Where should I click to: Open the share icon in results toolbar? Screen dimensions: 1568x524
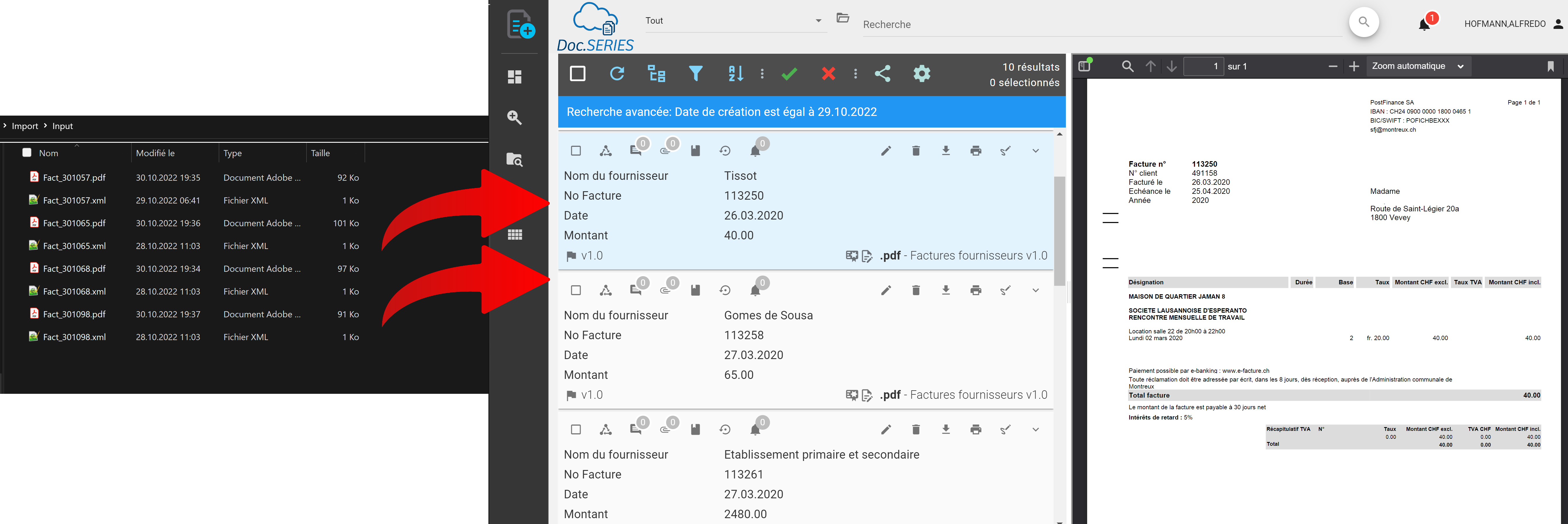pyautogui.click(x=883, y=74)
